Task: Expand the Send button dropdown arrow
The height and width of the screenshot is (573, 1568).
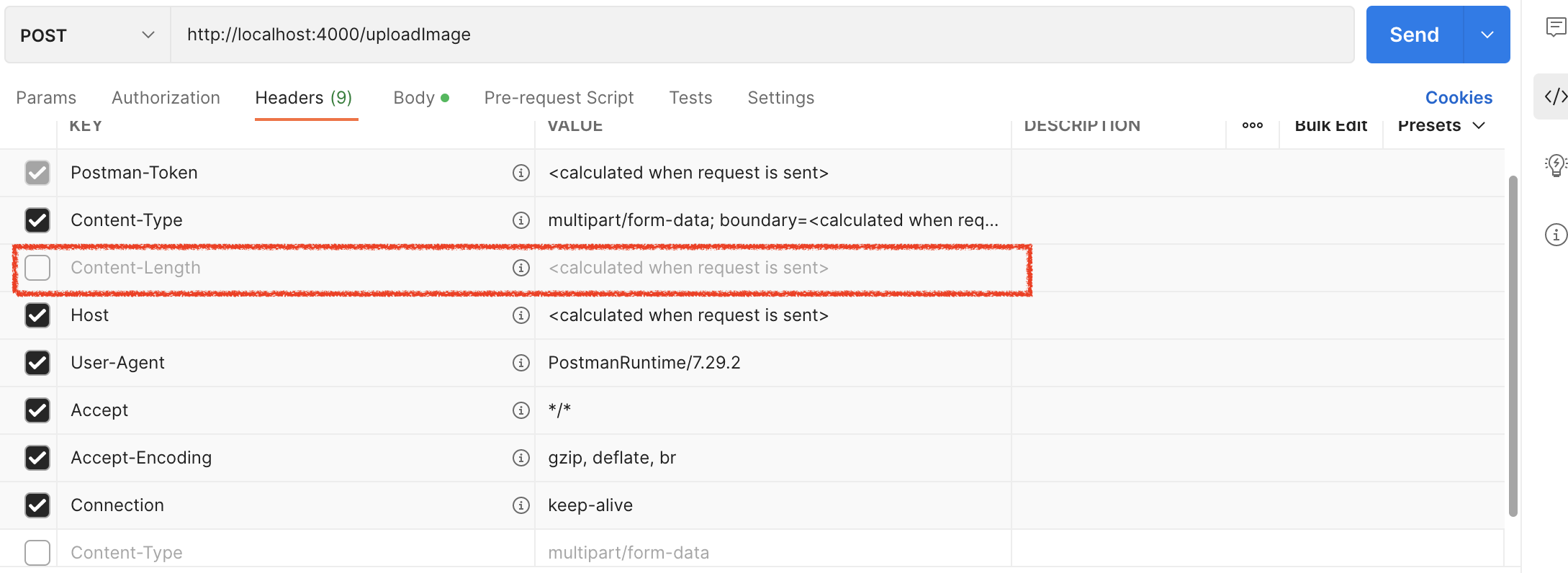Action: [1487, 35]
